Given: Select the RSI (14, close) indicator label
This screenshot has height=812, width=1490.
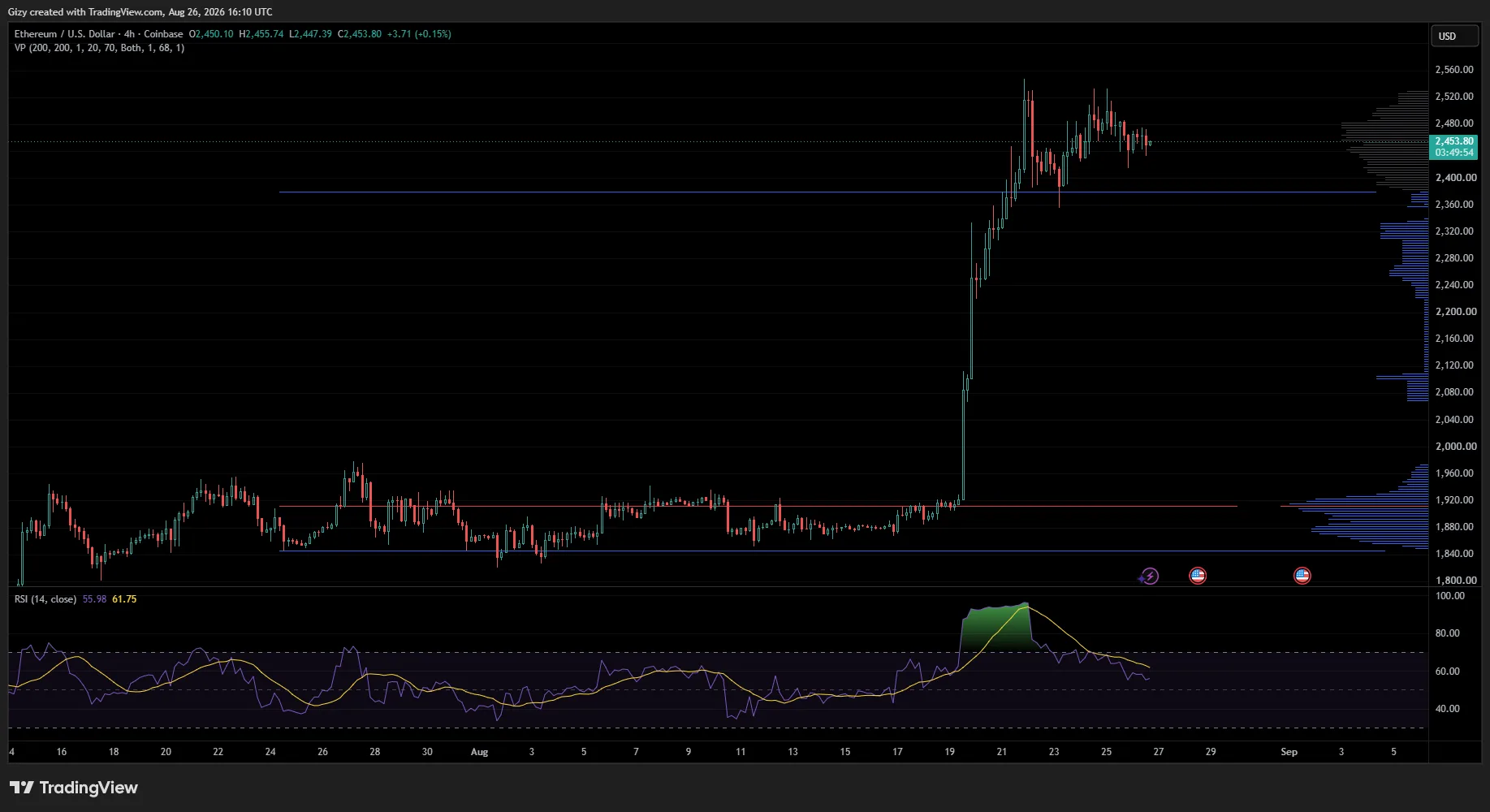Looking at the screenshot, I should pyautogui.click(x=45, y=599).
